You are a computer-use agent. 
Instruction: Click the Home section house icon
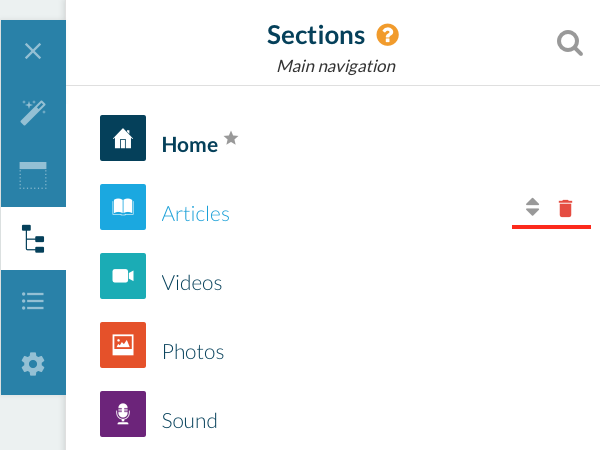(x=123, y=139)
